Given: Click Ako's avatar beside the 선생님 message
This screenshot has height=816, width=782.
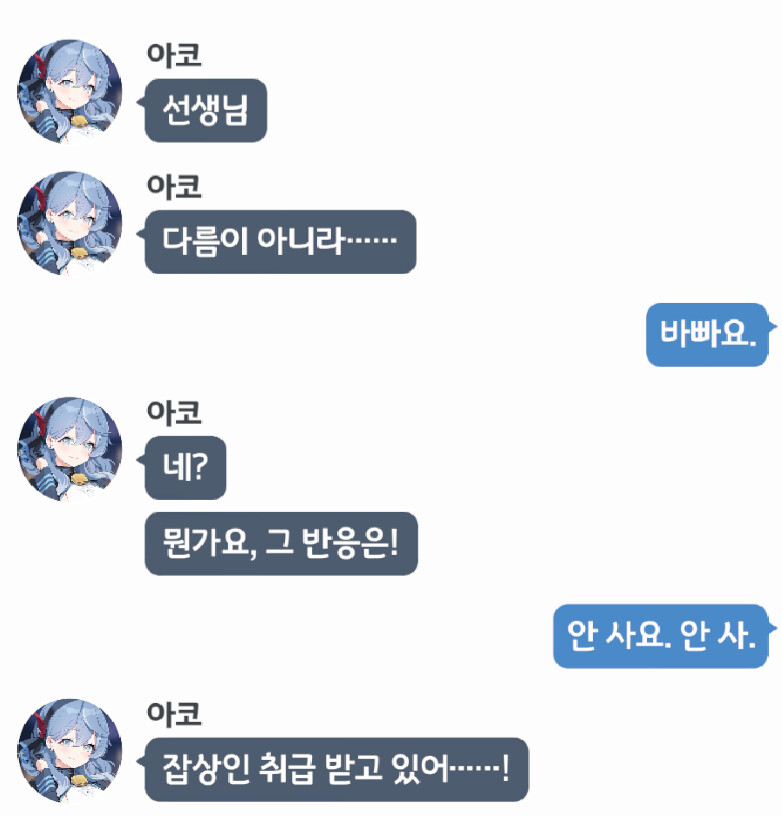Looking at the screenshot, I should (x=70, y=91).
